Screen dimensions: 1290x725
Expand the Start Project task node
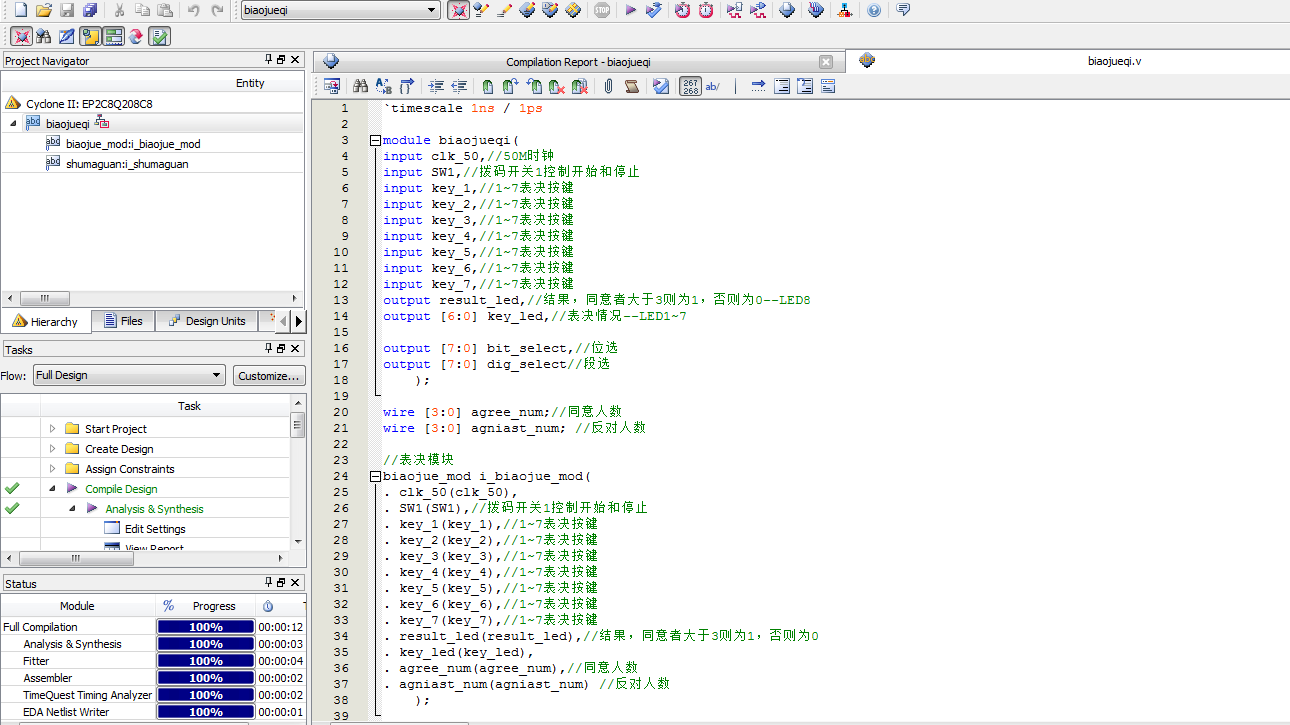click(x=53, y=429)
